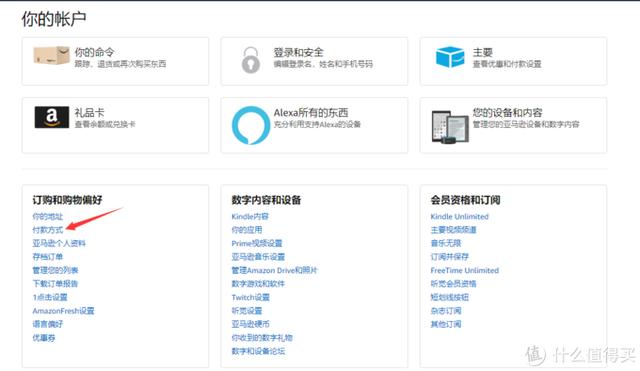Open the 音乐无限 link
The image size is (640, 371).
point(446,243)
